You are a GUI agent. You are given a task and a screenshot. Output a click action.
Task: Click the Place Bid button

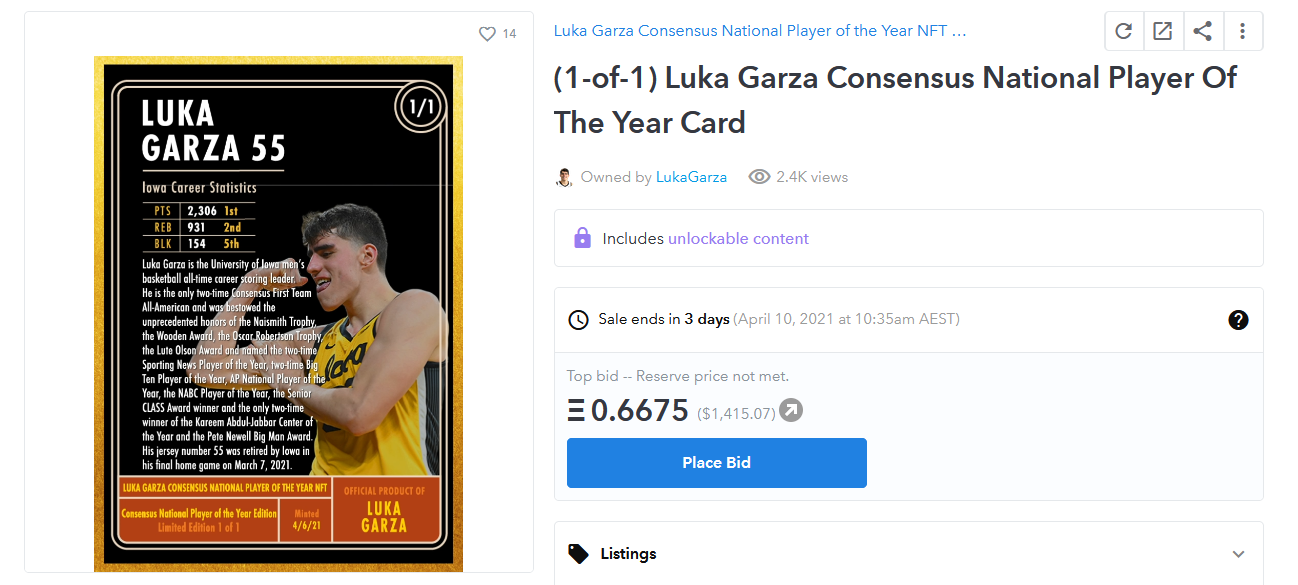point(716,463)
